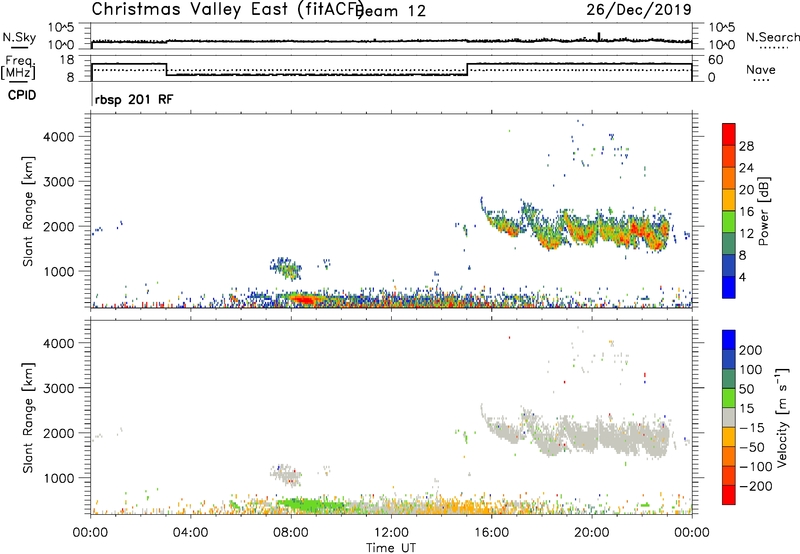Click the '00:00' label ending the time axis
Image resolution: width=800 pixels, height=554 pixels.
[692, 533]
